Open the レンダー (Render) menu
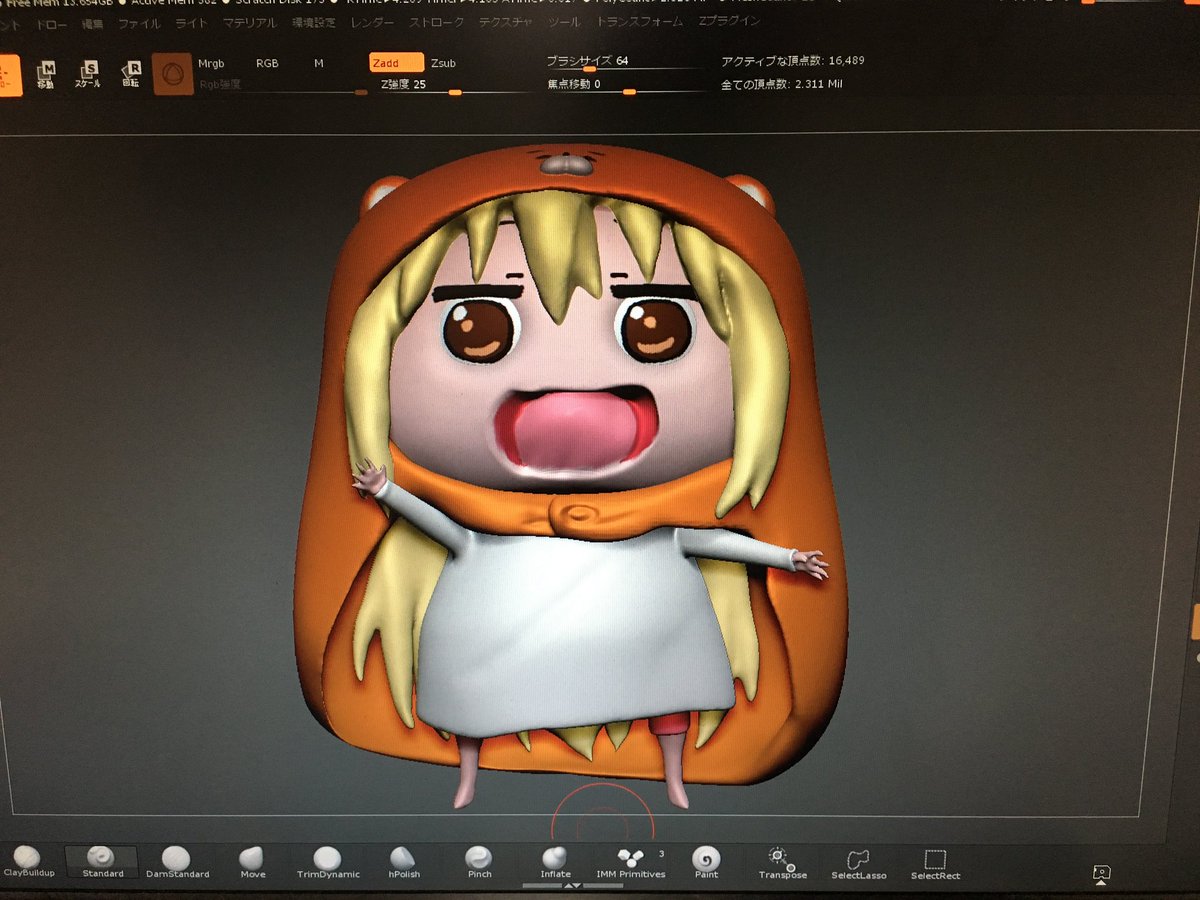 click(373, 22)
